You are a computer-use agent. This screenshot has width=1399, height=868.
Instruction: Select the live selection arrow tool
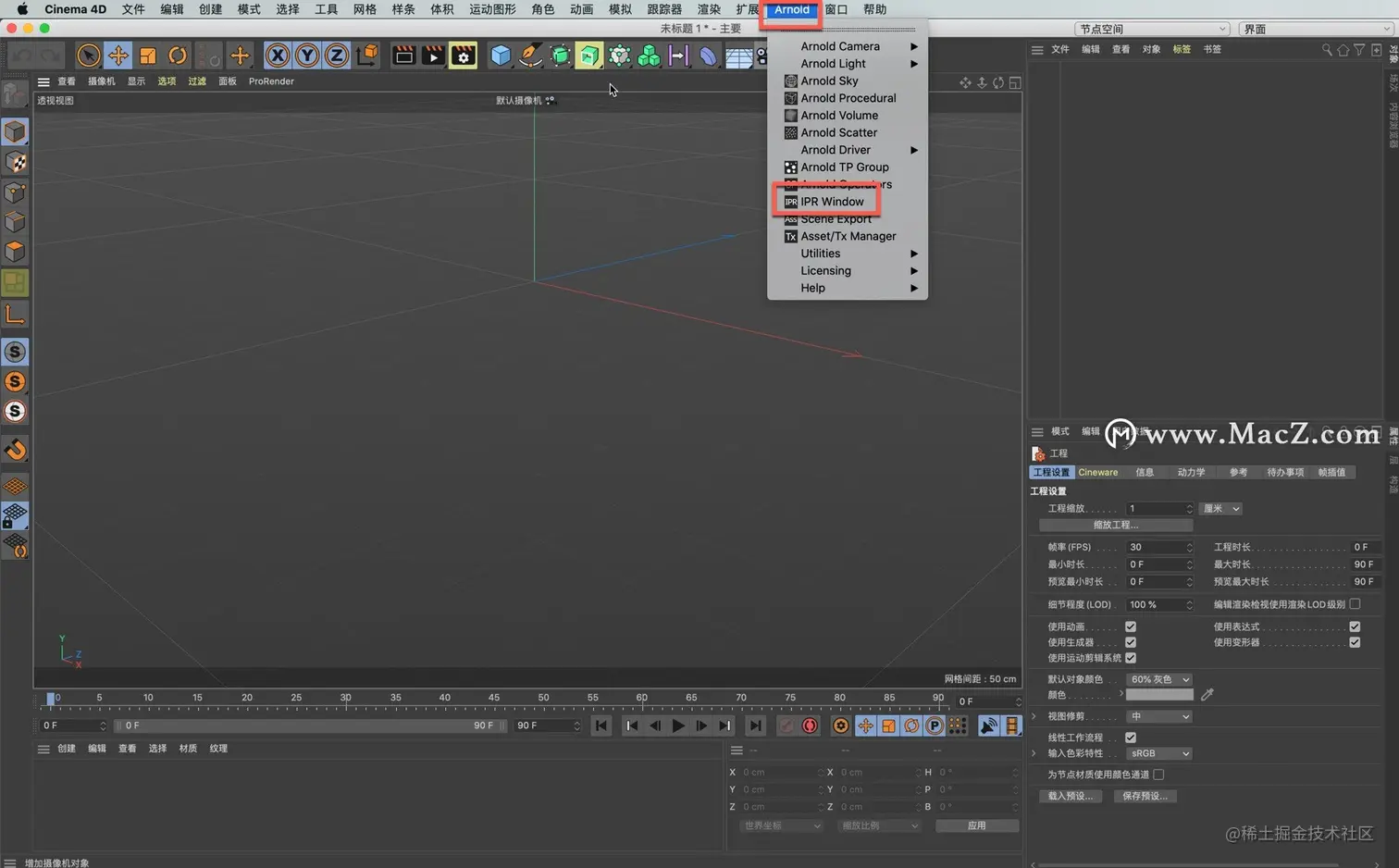pyautogui.click(x=88, y=56)
